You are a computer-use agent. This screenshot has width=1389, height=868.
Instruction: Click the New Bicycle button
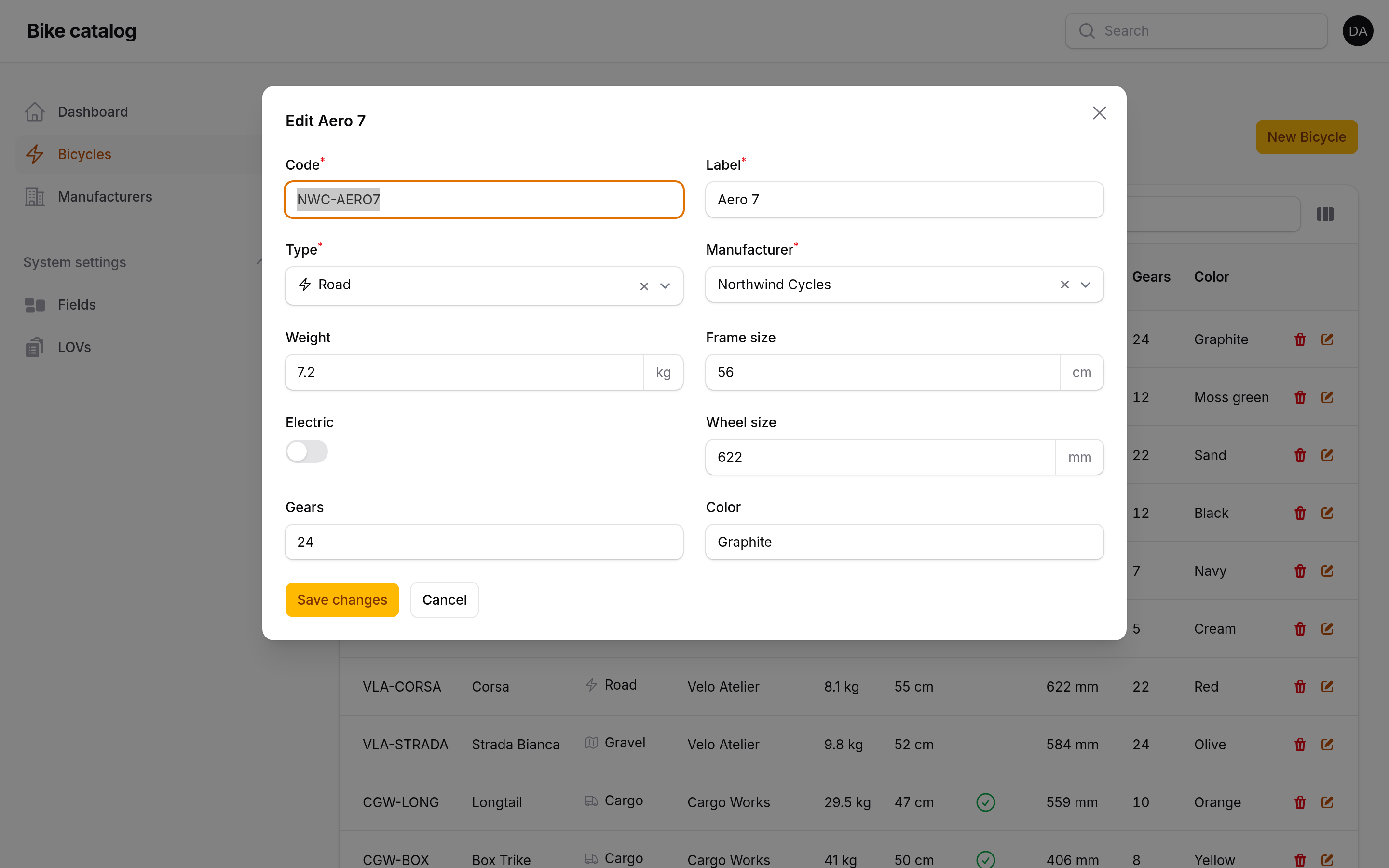coord(1307,137)
